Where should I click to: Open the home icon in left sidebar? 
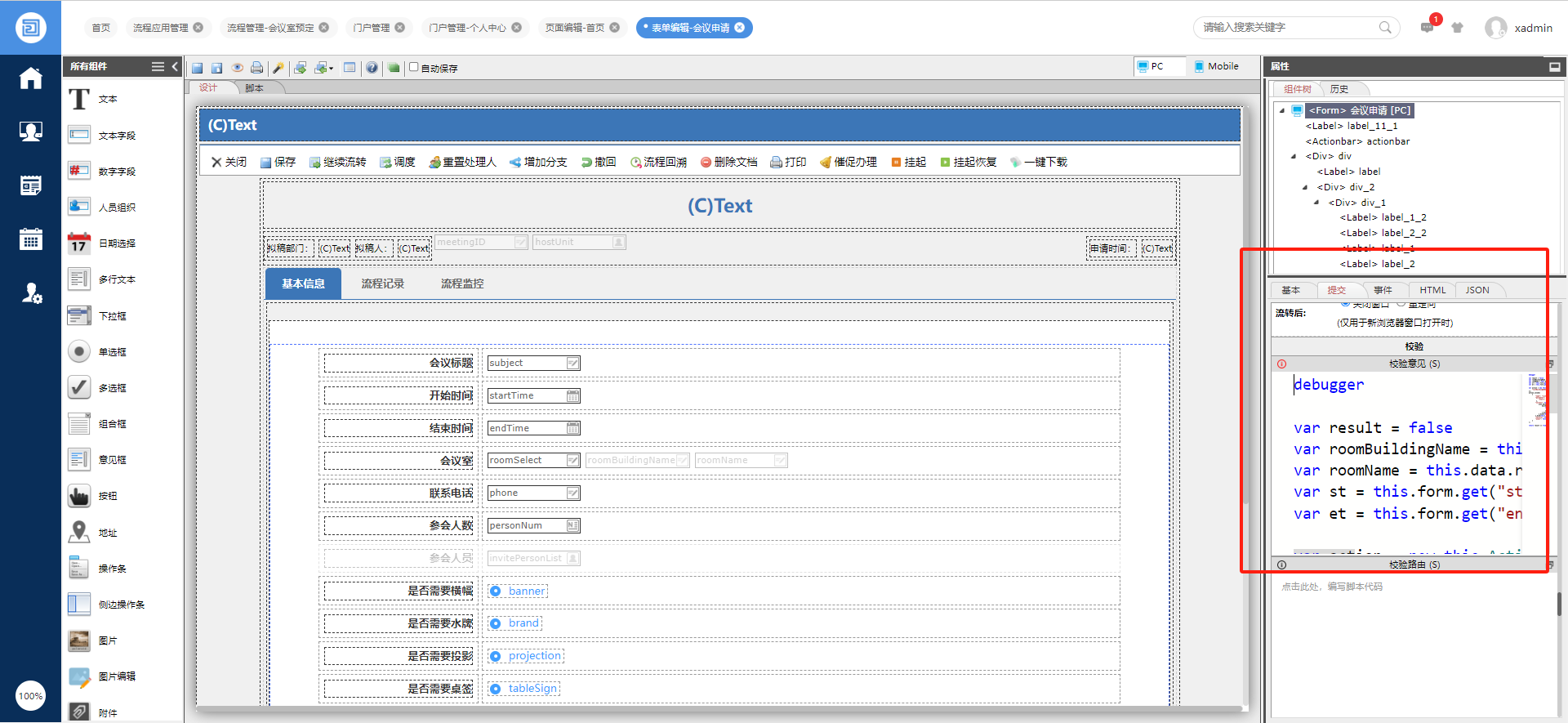[30, 78]
